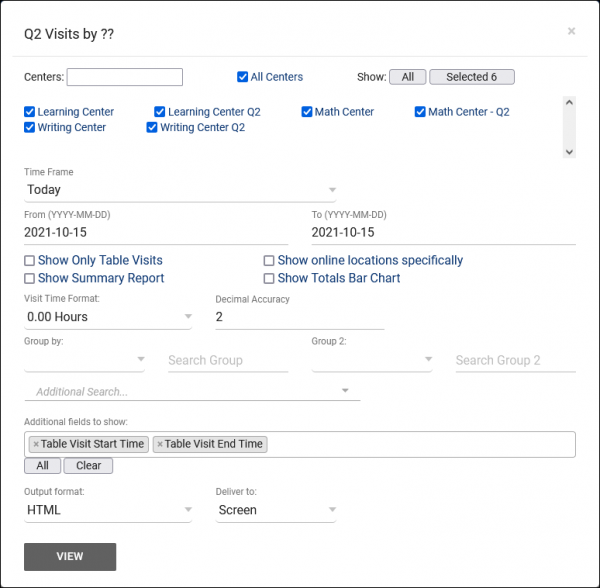The height and width of the screenshot is (588, 600).
Task: Check Show Totals Bar Chart option
Action: pyautogui.click(x=270, y=279)
